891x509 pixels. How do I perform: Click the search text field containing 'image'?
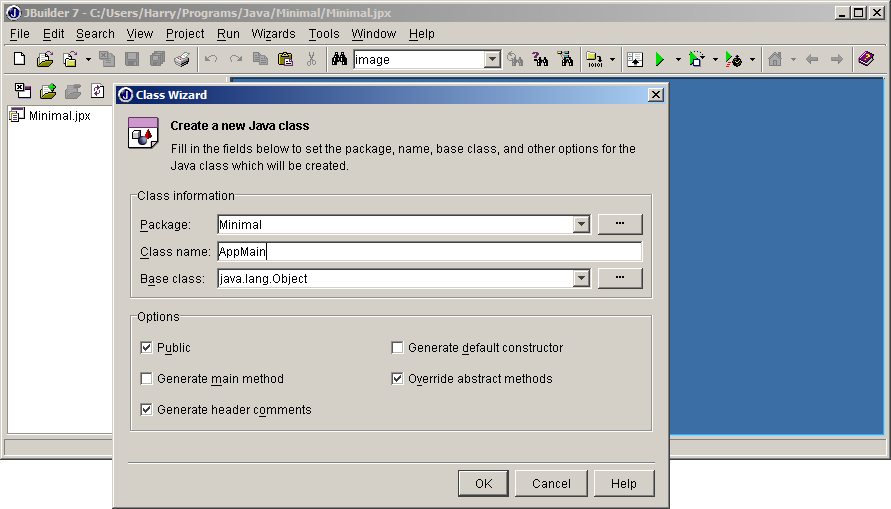(419, 60)
